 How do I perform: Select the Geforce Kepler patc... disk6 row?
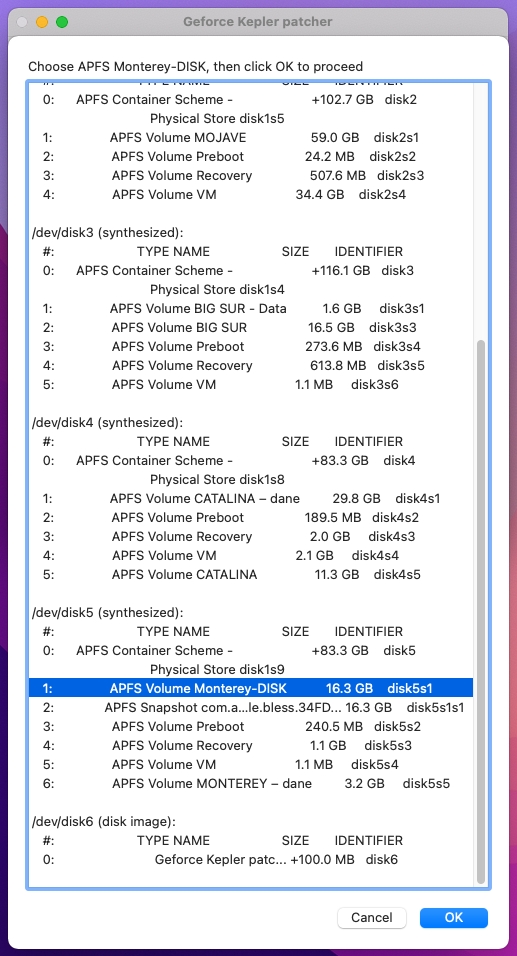pos(251,860)
